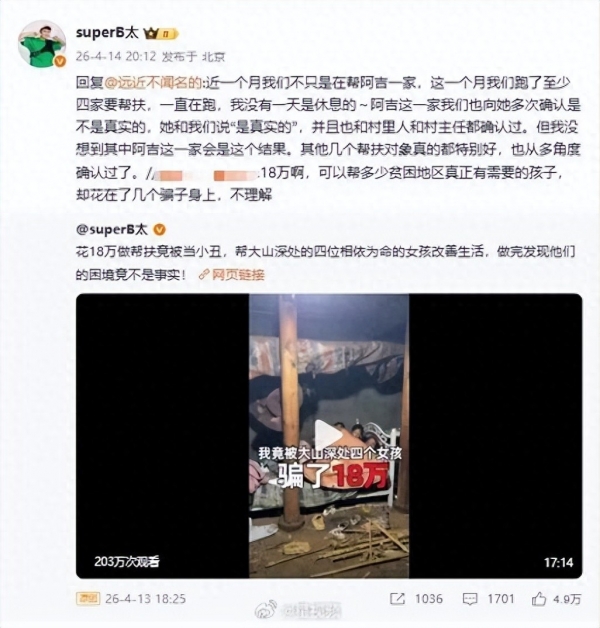This screenshot has width=600, height=628.
Task: Click the comment count 1701
Action: [501, 599]
